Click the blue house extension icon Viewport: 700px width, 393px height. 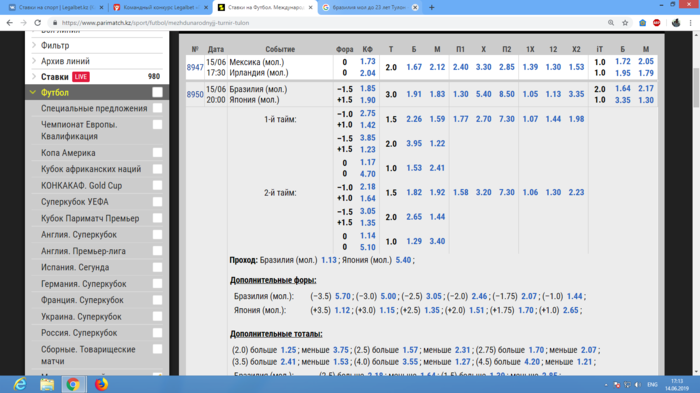point(642,23)
